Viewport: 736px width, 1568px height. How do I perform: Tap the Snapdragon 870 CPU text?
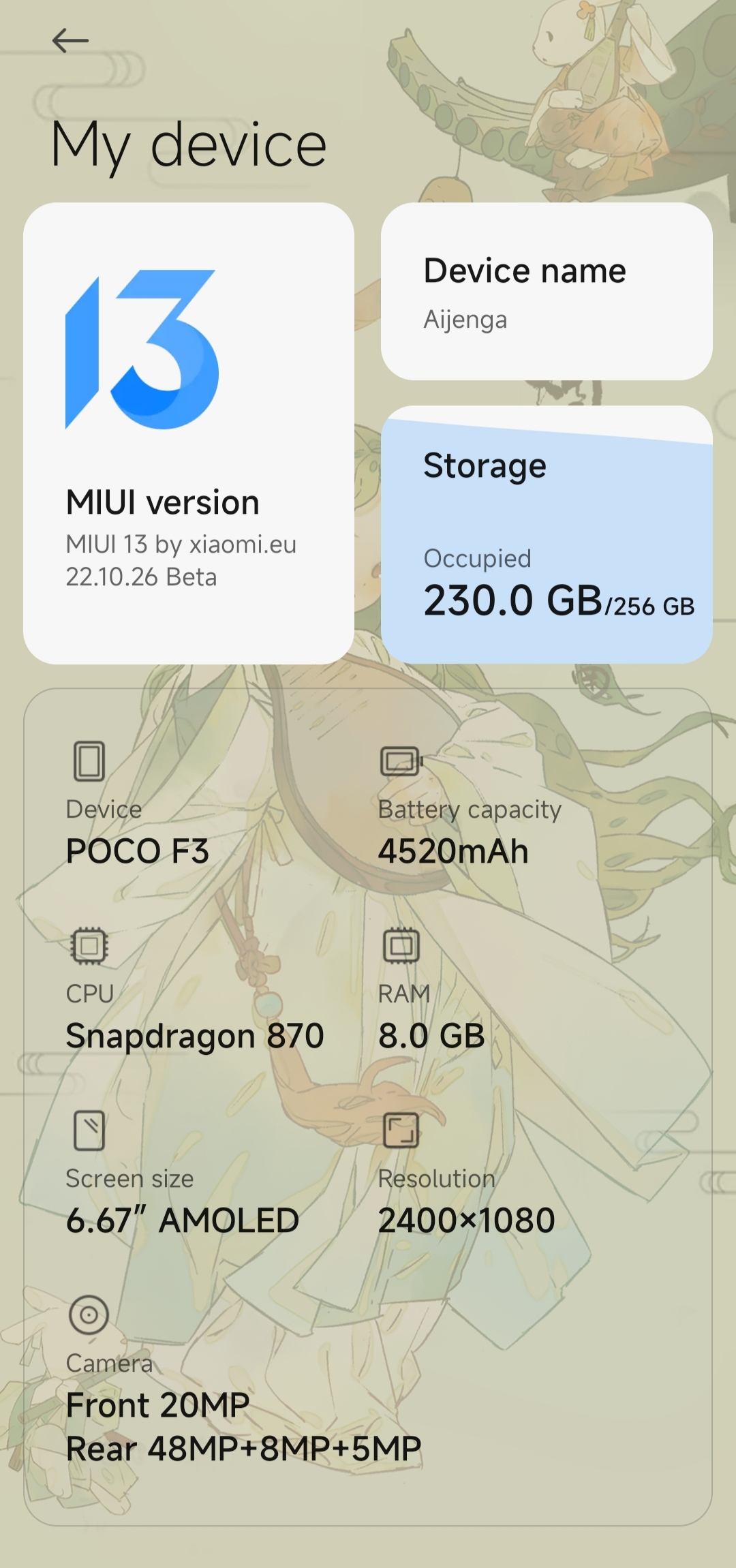click(194, 1036)
